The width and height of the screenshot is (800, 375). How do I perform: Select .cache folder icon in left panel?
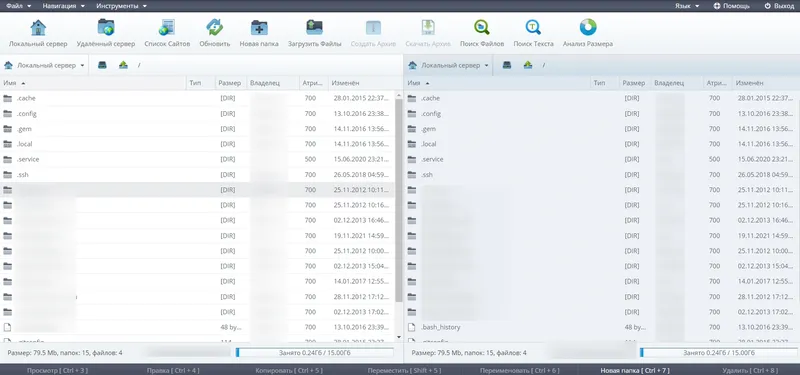(x=7, y=98)
